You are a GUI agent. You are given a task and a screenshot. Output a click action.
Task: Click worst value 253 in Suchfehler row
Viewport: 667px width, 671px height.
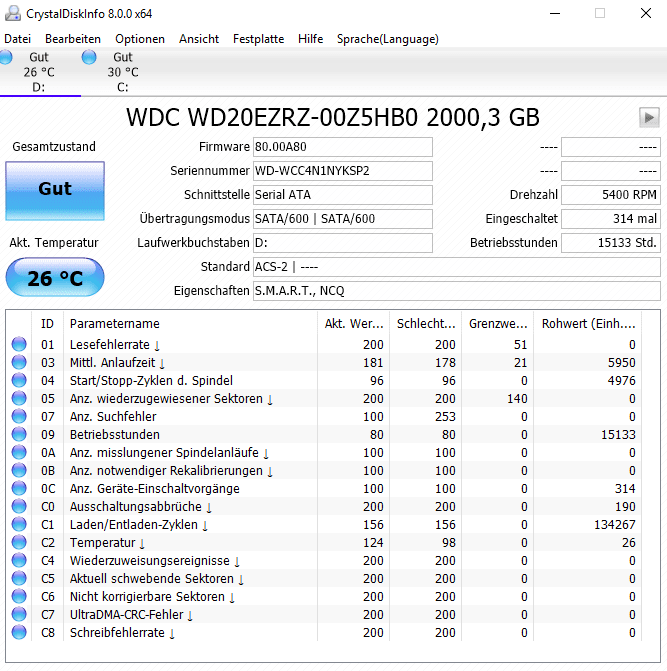coord(445,416)
